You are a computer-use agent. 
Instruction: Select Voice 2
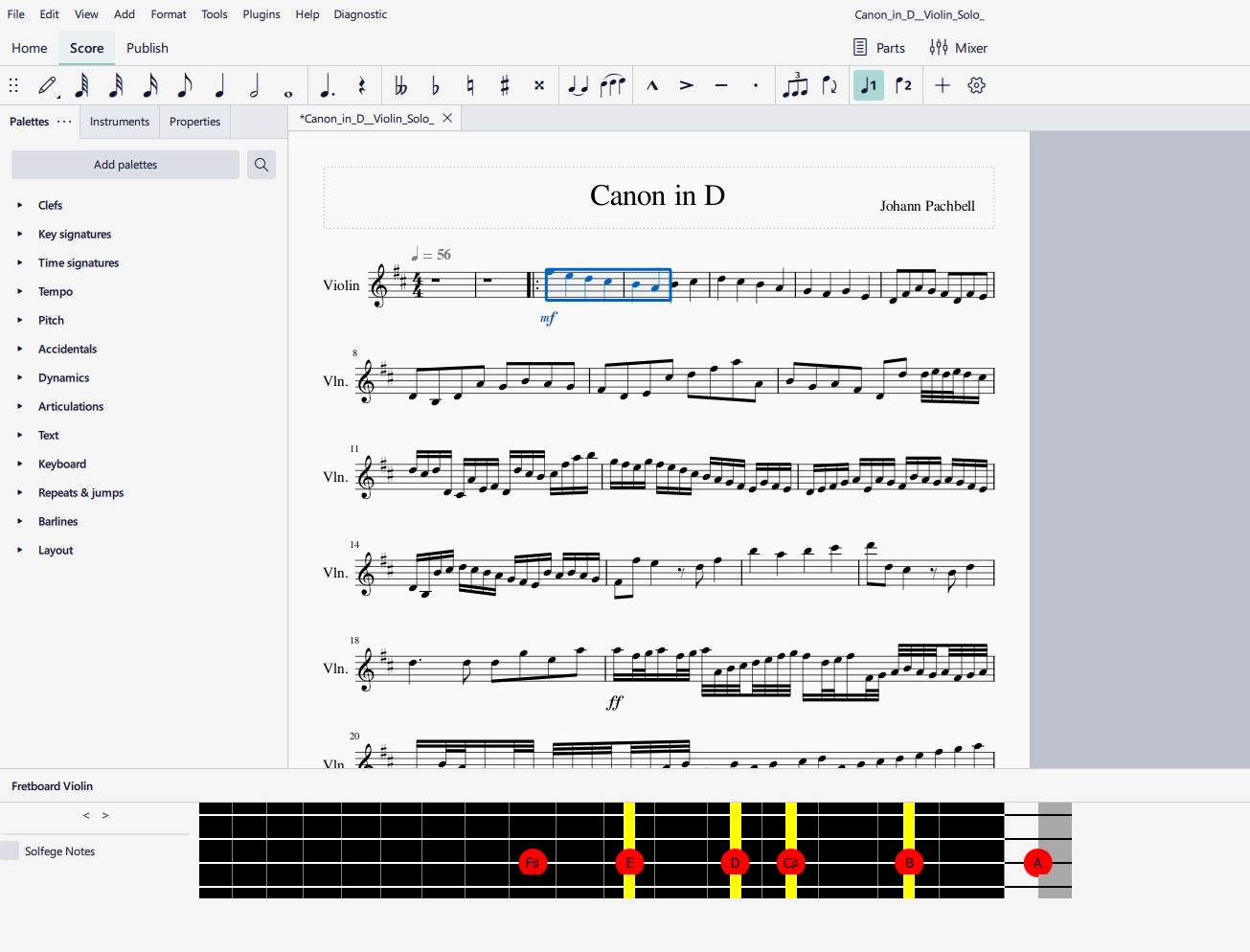[x=903, y=85]
